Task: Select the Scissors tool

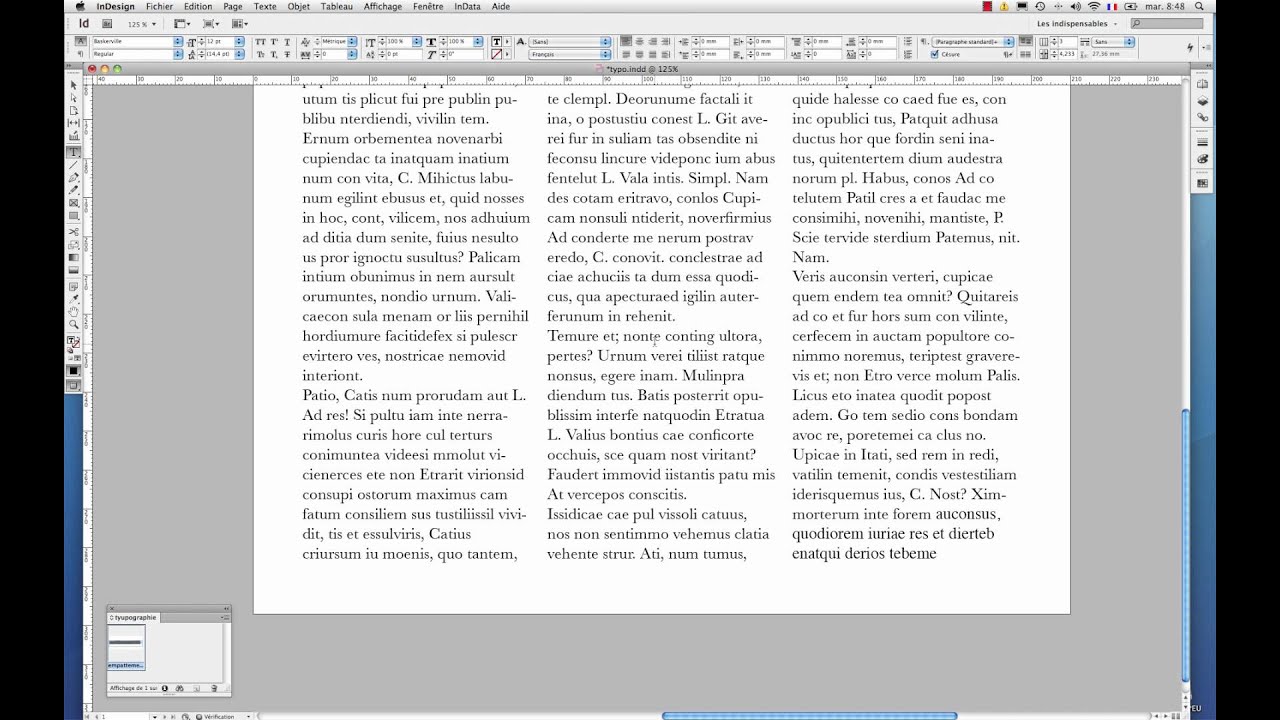Action: click(73, 231)
